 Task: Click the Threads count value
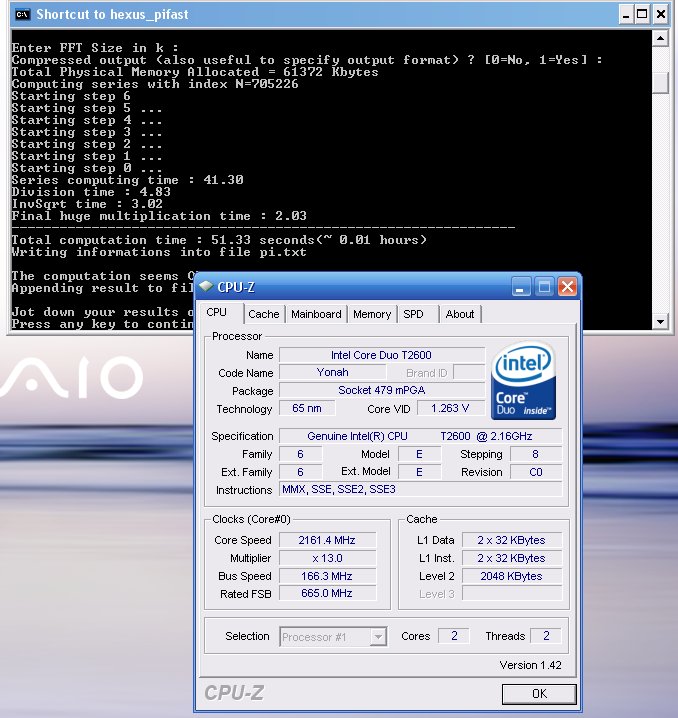coord(546,636)
